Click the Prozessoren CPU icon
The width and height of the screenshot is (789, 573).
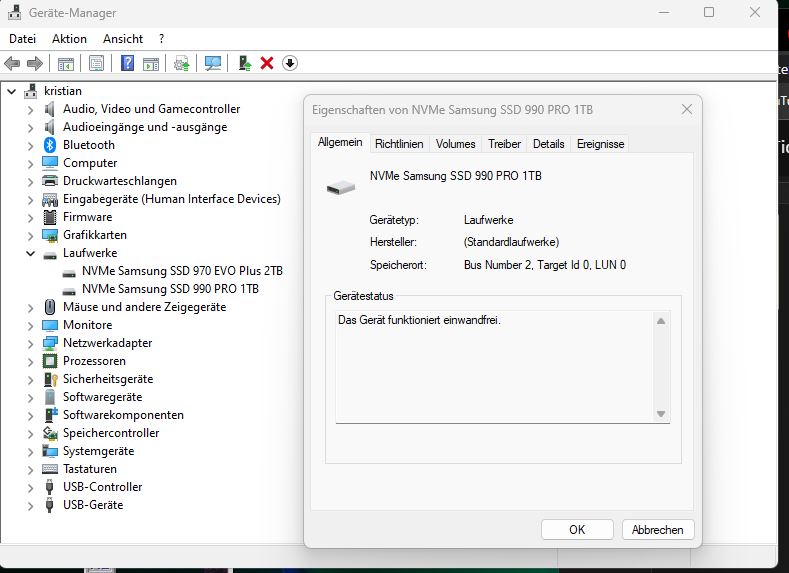click(x=50, y=361)
